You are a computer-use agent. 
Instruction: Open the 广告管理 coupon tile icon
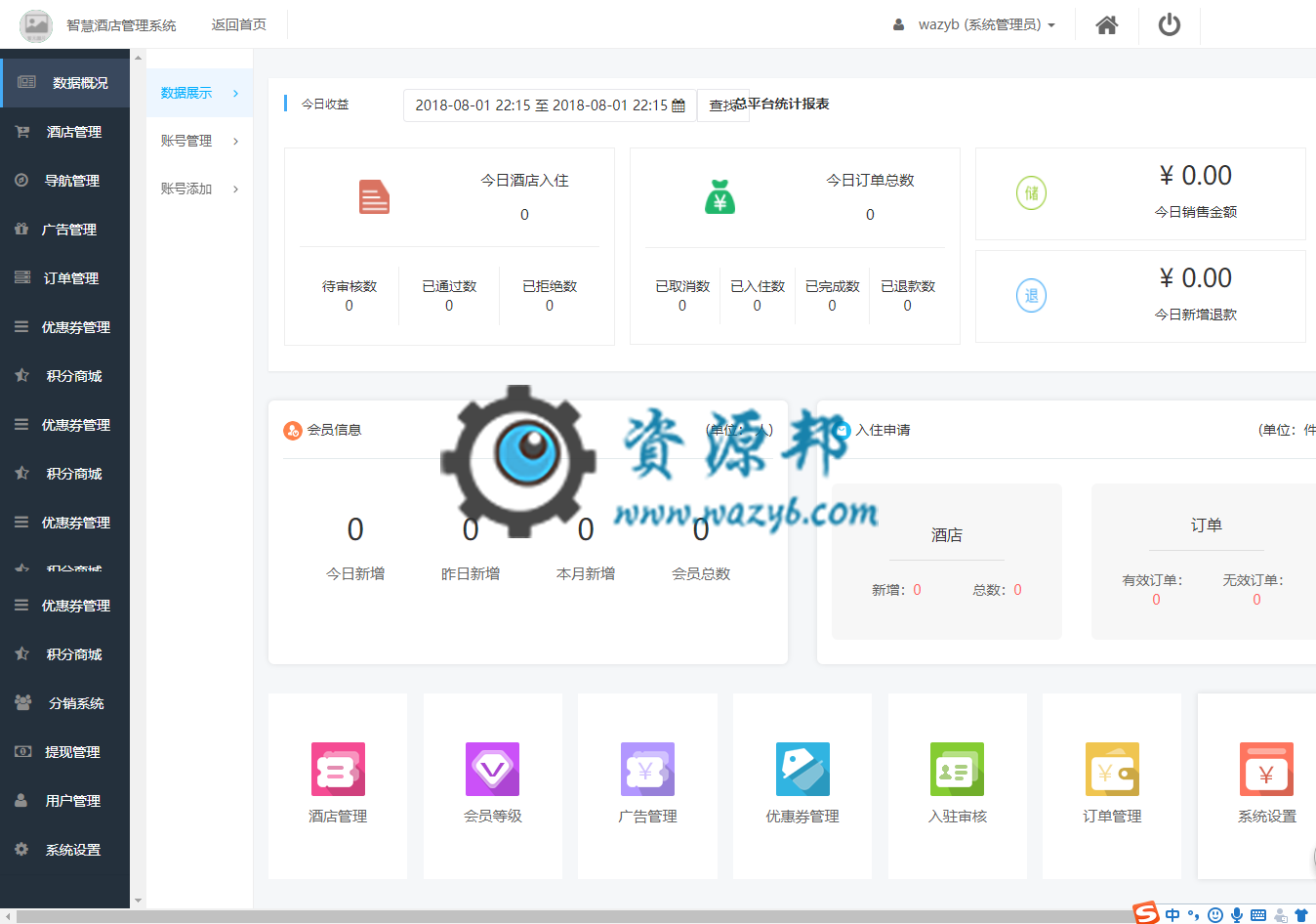click(647, 769)
